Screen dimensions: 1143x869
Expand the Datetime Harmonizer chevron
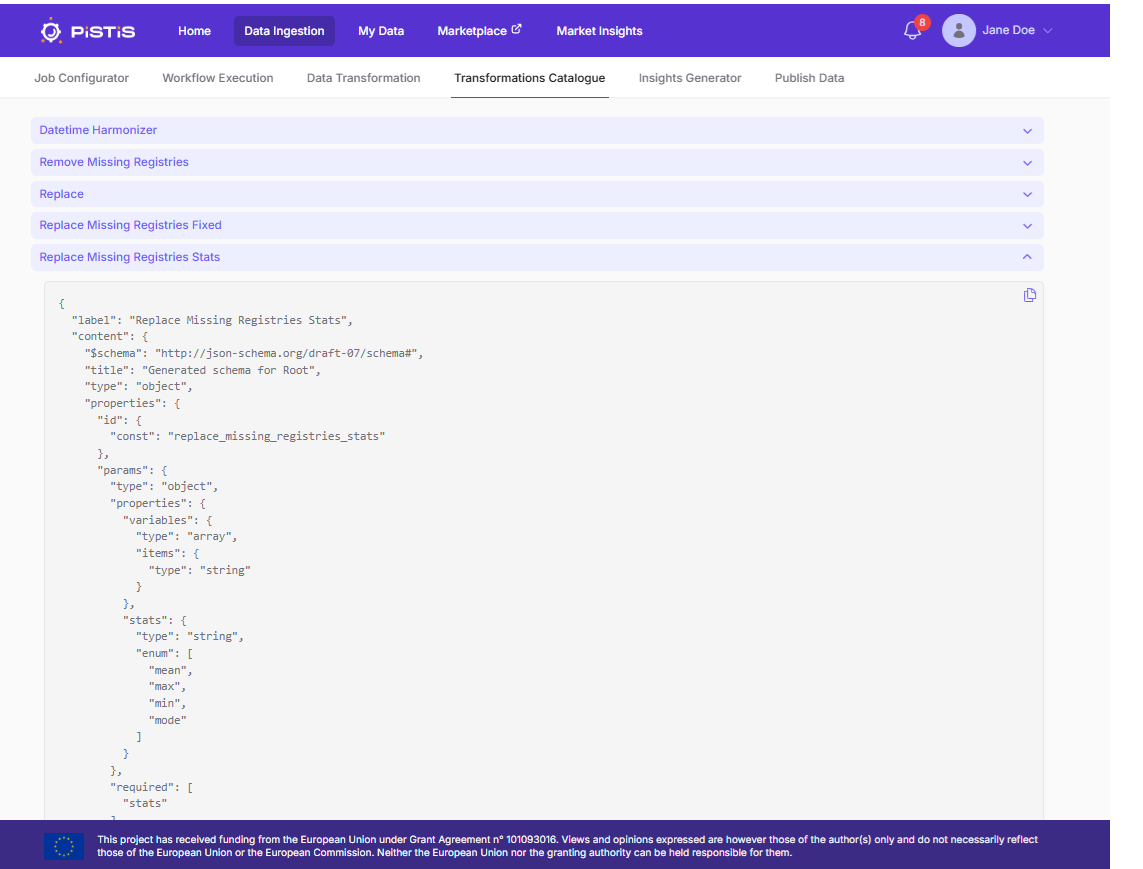point(1027,131)
